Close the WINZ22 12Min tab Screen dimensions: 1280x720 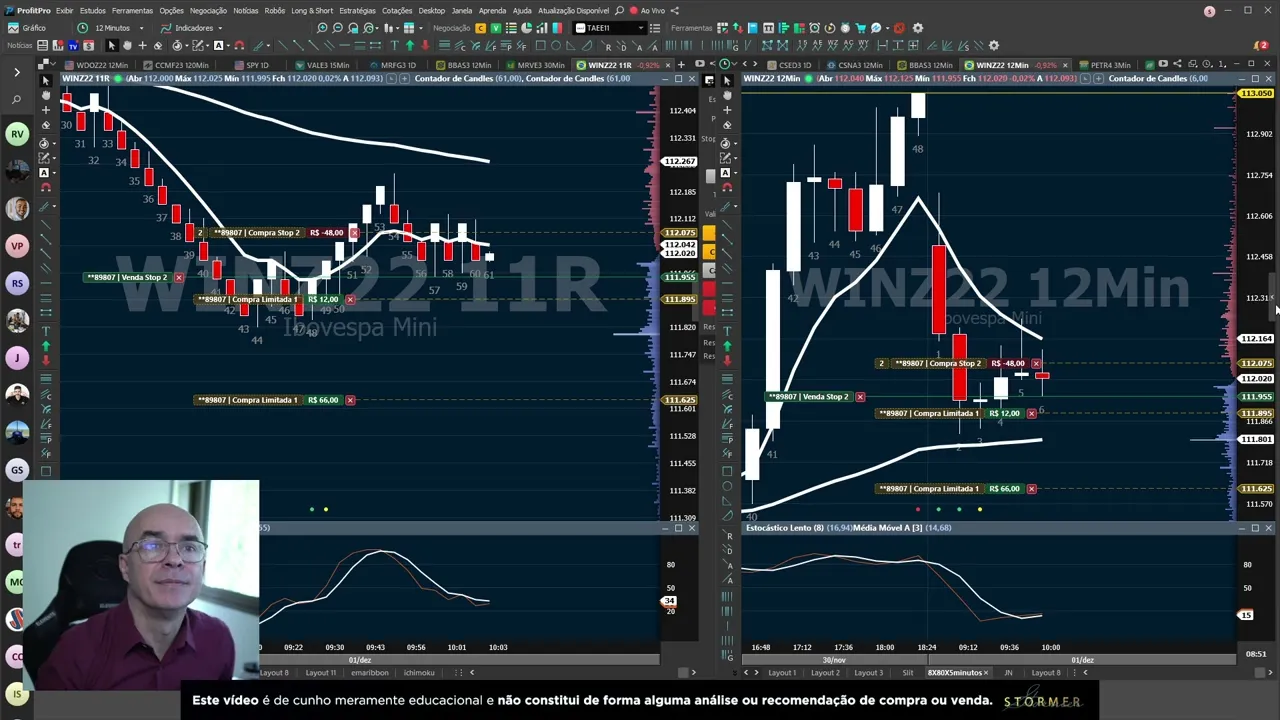[x=1065, y=65]
